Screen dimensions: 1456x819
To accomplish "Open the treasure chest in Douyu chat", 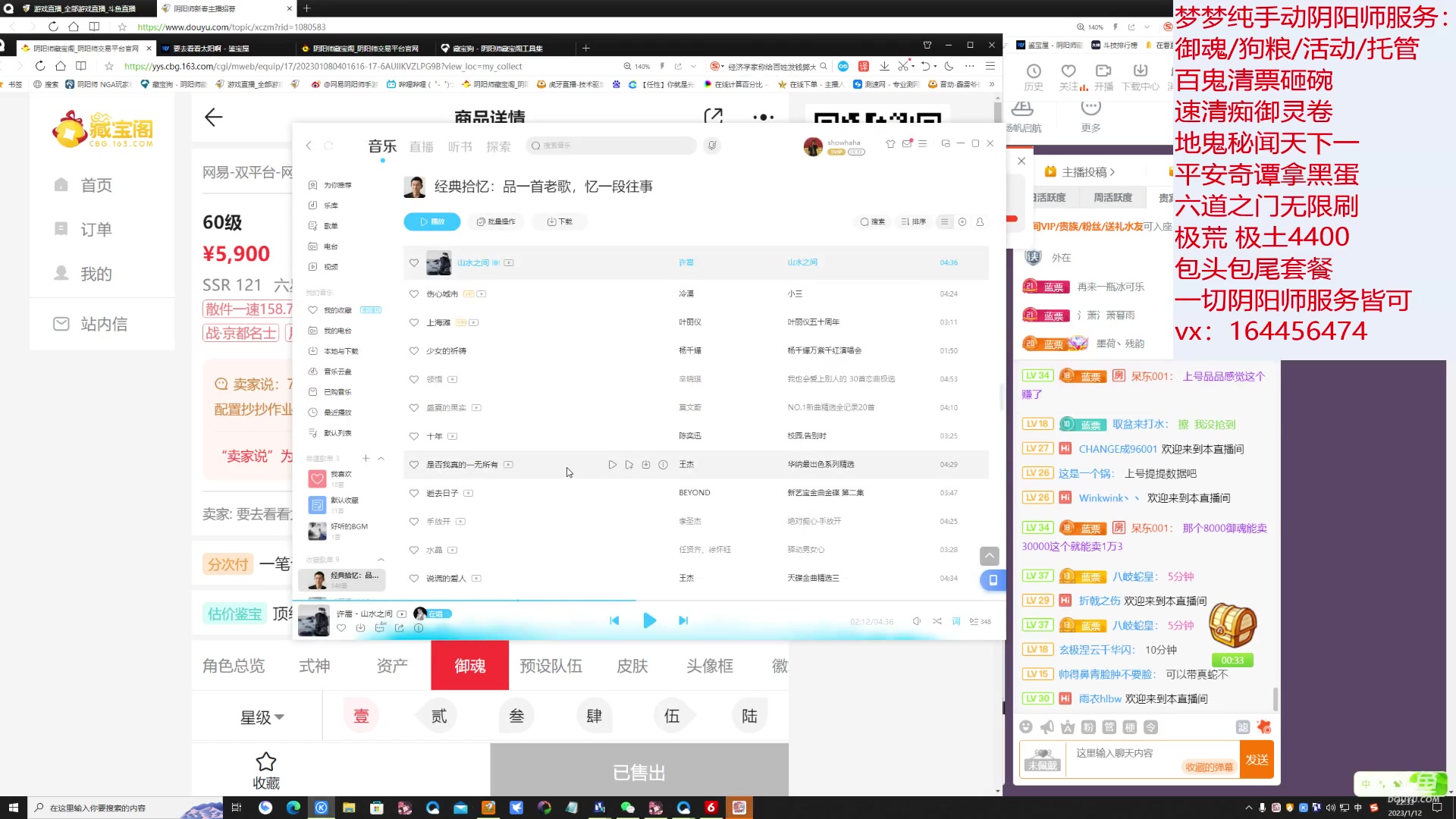I will 1233,626.
